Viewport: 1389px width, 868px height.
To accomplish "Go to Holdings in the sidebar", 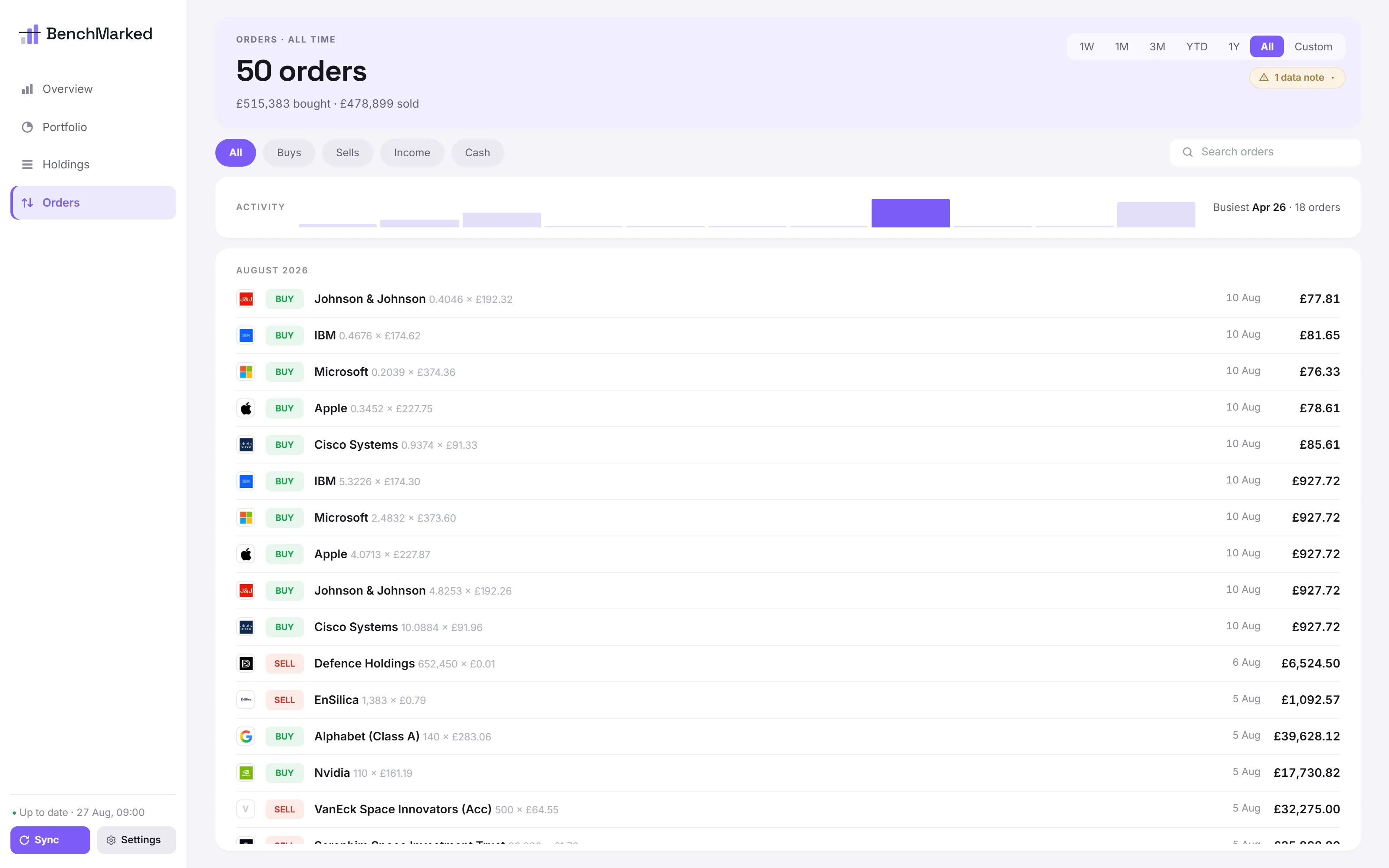I will coord(93,165).
